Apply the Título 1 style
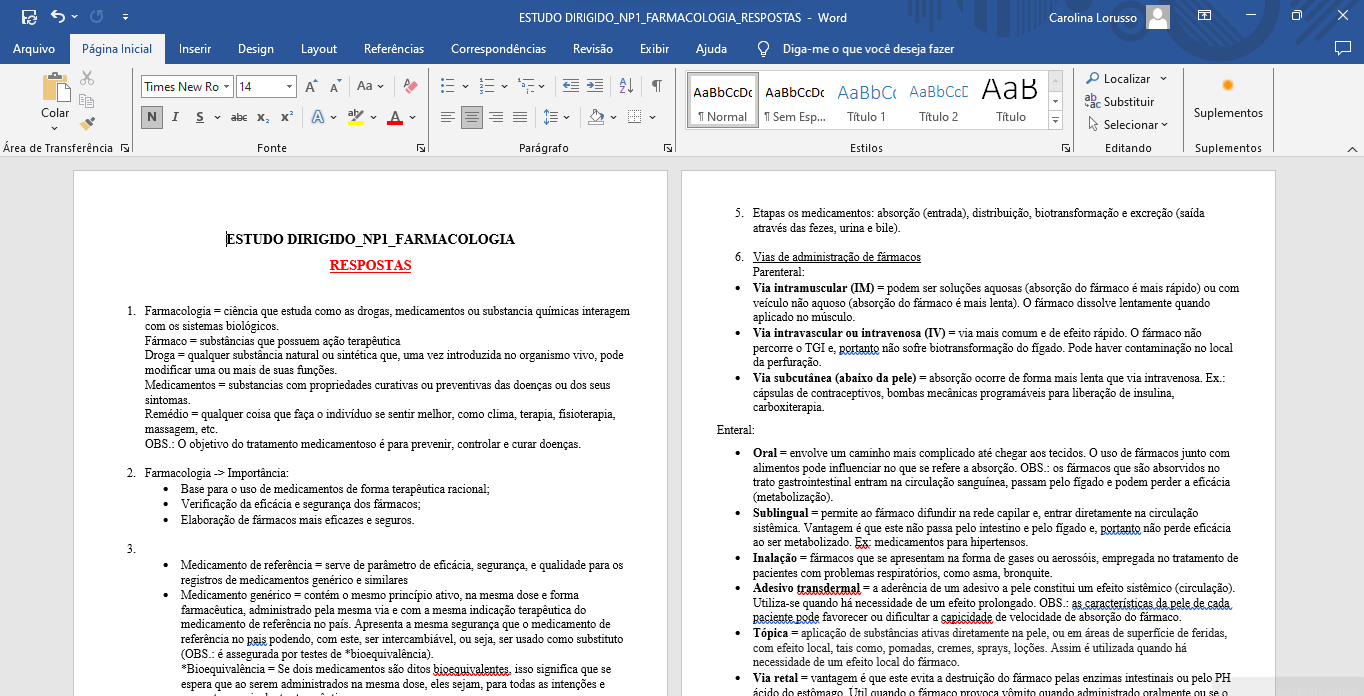The image size is (1364, 696). 866,100
